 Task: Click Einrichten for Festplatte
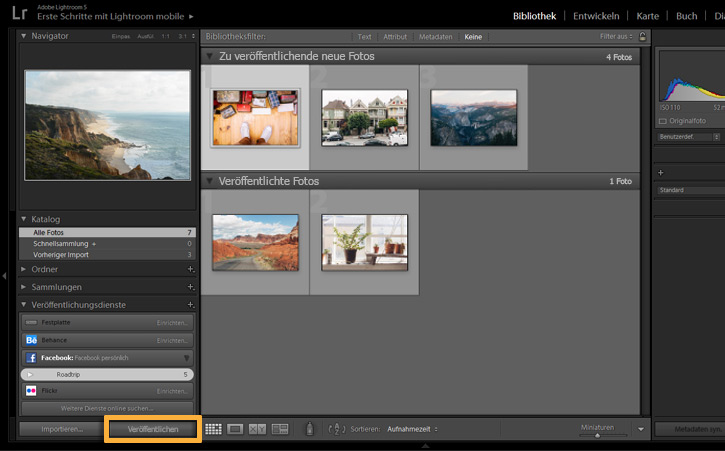[172, 323]
